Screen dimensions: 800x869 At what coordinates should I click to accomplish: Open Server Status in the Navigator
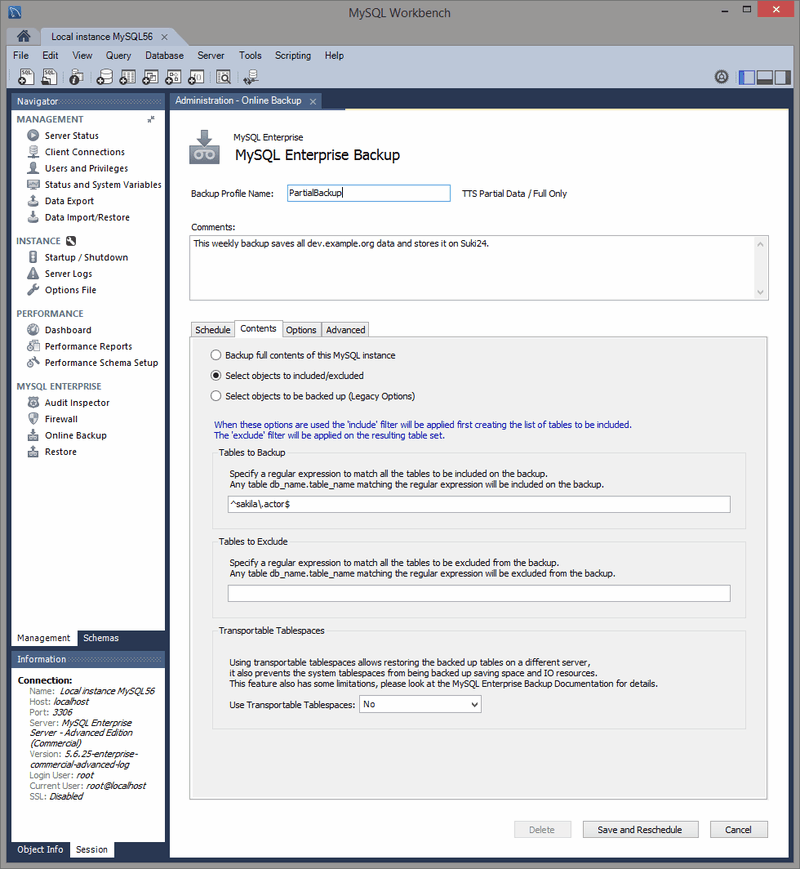click(72, 135)
